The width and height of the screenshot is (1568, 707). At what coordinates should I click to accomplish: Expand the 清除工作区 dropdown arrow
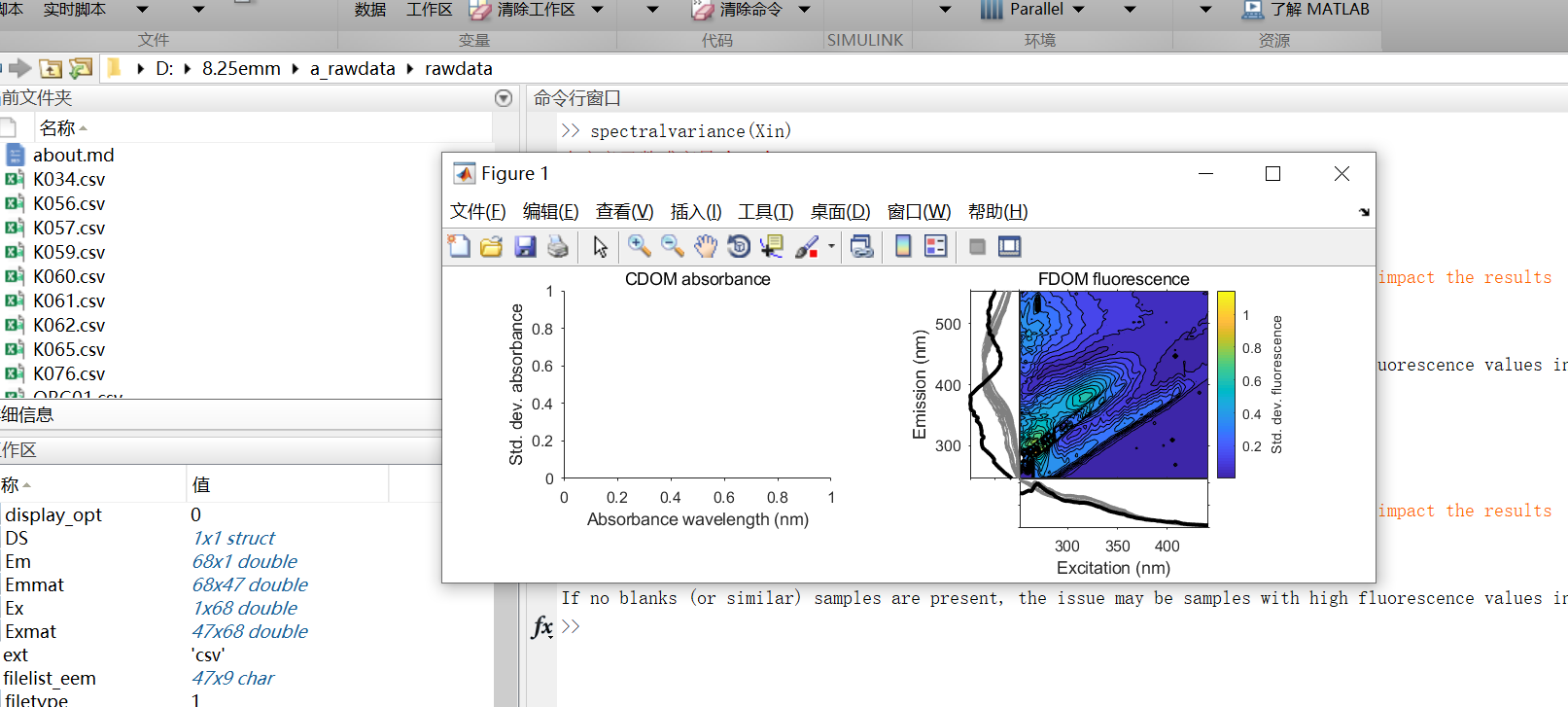[x=597, y=10]
